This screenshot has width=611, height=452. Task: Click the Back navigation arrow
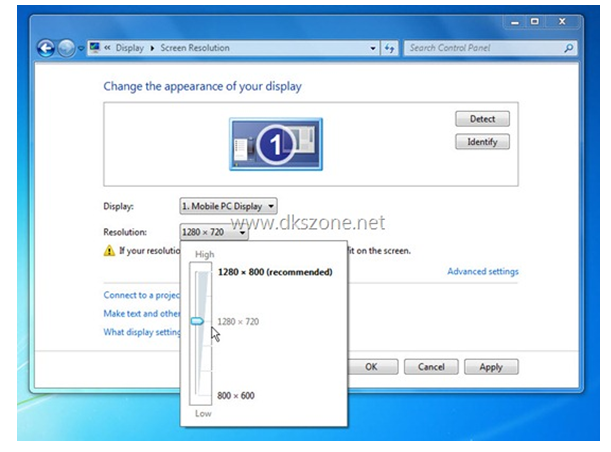[46, 49]
